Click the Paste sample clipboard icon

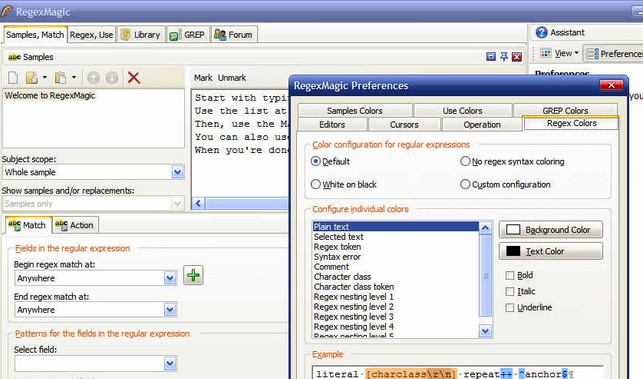tap(61, 78)
